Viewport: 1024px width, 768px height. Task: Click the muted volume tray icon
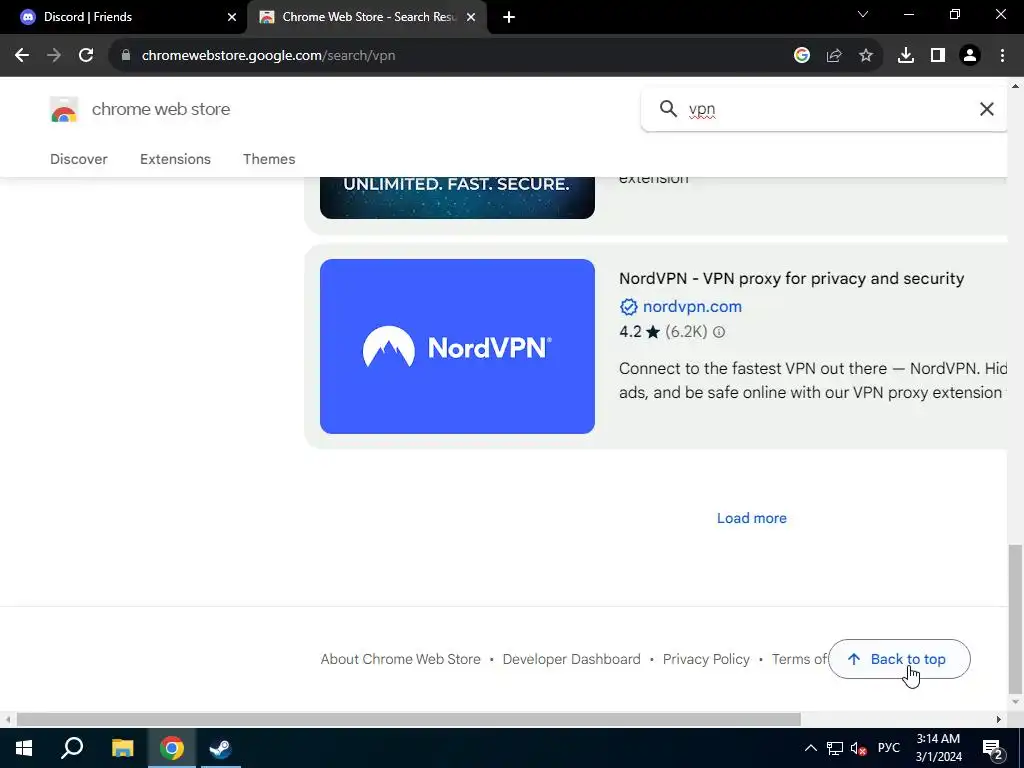point(859,748)
